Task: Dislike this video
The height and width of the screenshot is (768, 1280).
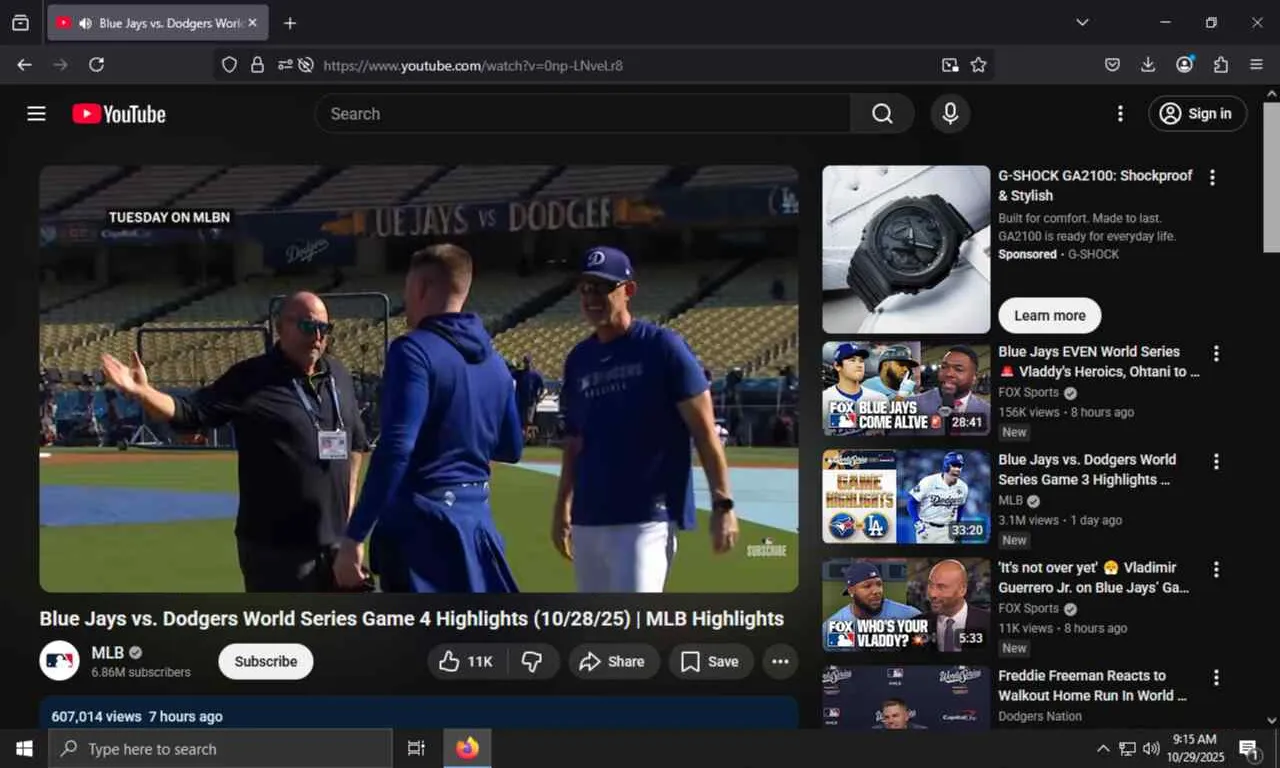Action: point(533,661)
